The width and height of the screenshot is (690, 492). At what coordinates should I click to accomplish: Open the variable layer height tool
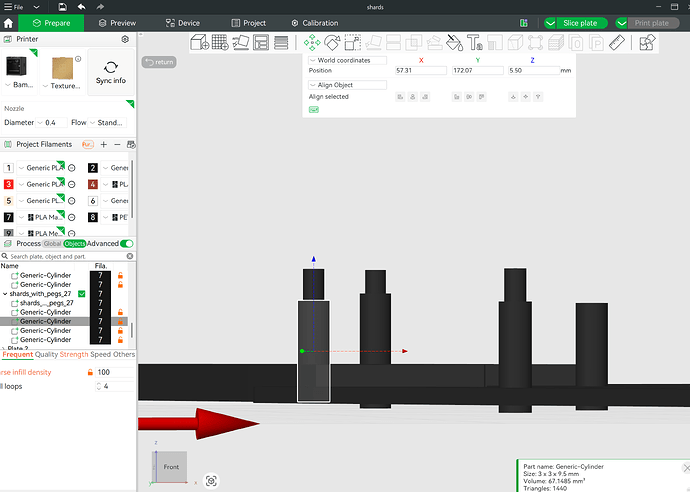[x=281, y=43]
